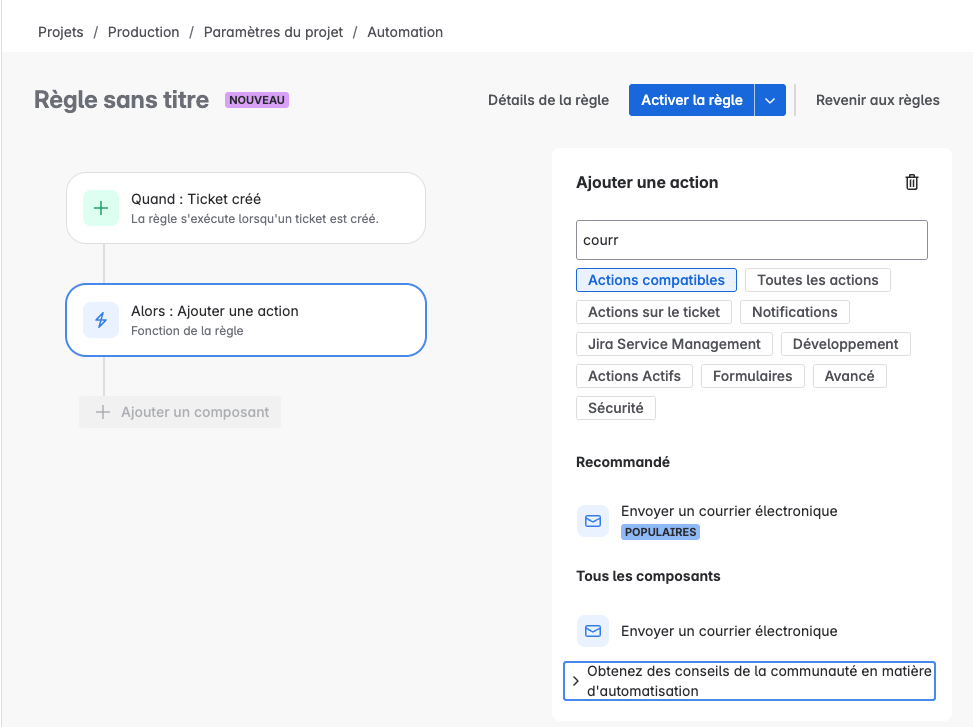Select the Actions compatibles filter

(x=656, y=279)
